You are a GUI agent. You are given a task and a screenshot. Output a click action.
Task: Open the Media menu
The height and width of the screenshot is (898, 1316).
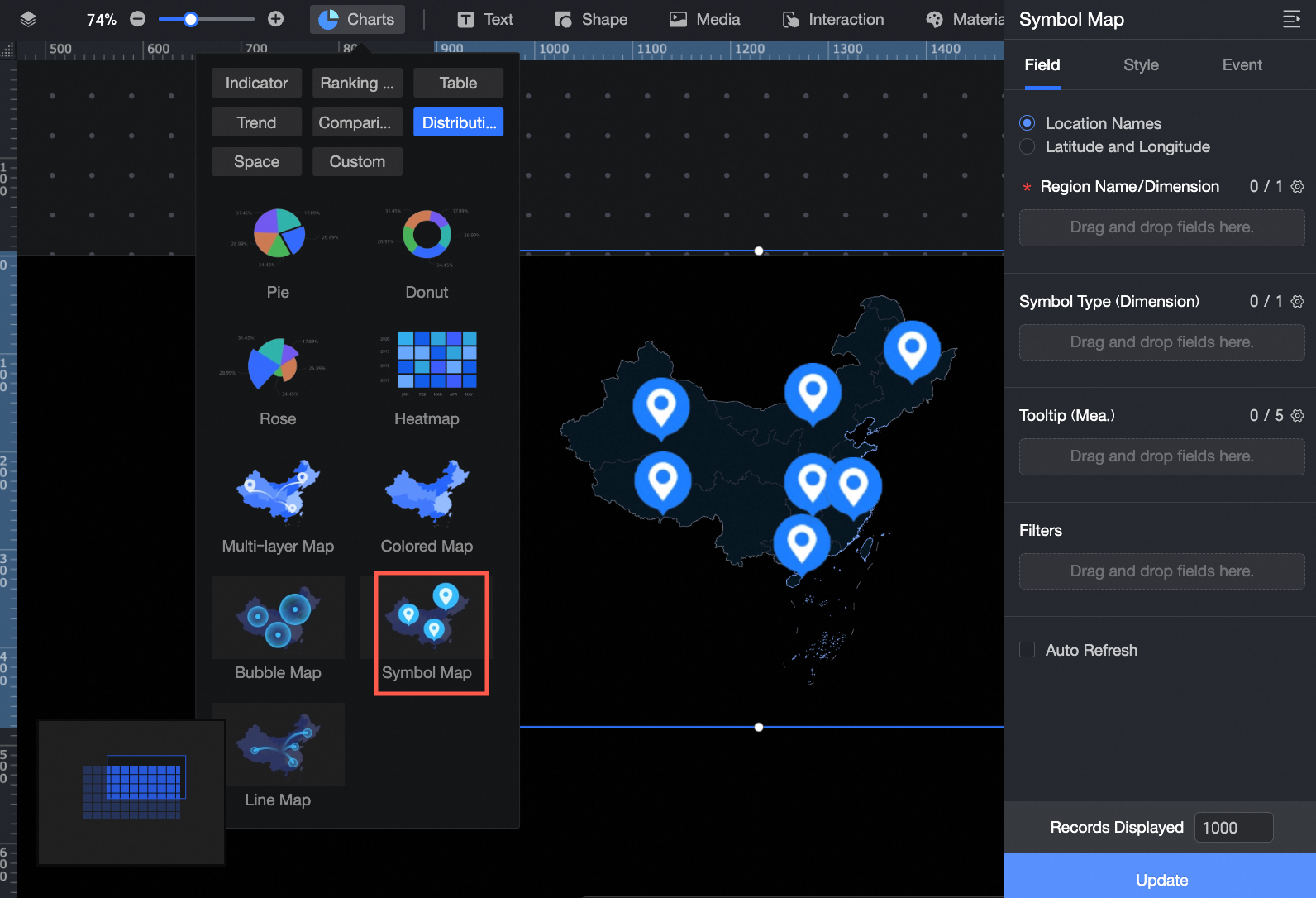(704, 19)
